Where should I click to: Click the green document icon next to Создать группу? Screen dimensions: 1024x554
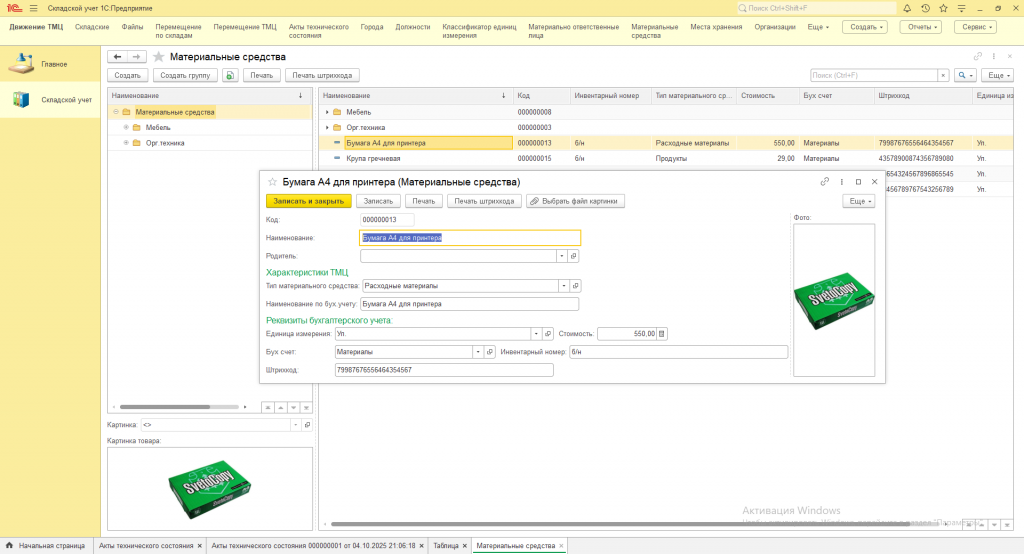coord(231,75)
